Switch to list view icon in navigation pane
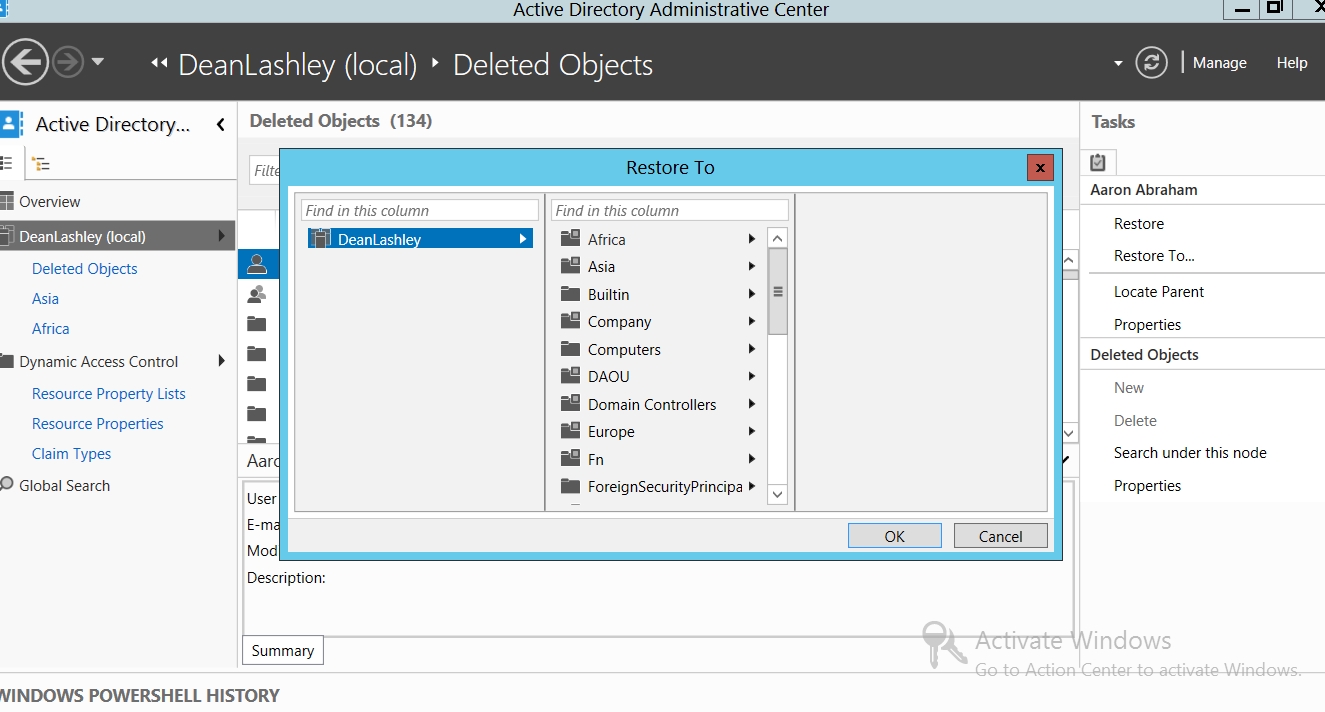Screen dimensions: 1325x712 click(x=7, y=164)
